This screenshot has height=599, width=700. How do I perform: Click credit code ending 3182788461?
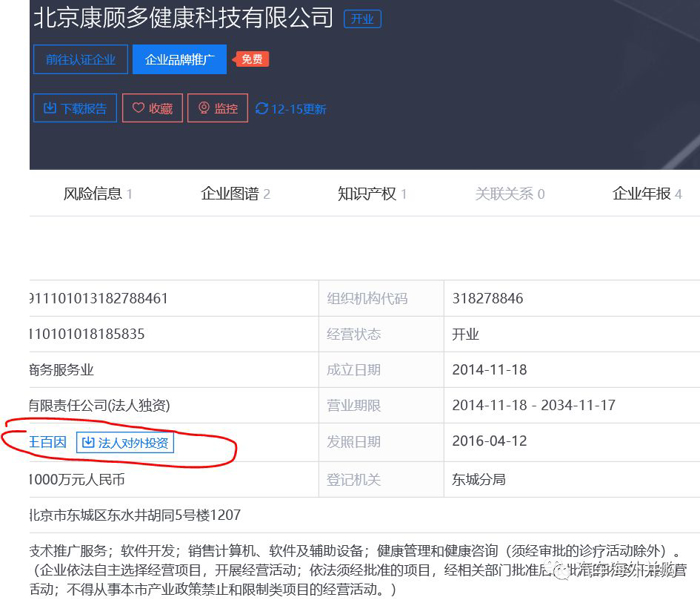point(99,298)
